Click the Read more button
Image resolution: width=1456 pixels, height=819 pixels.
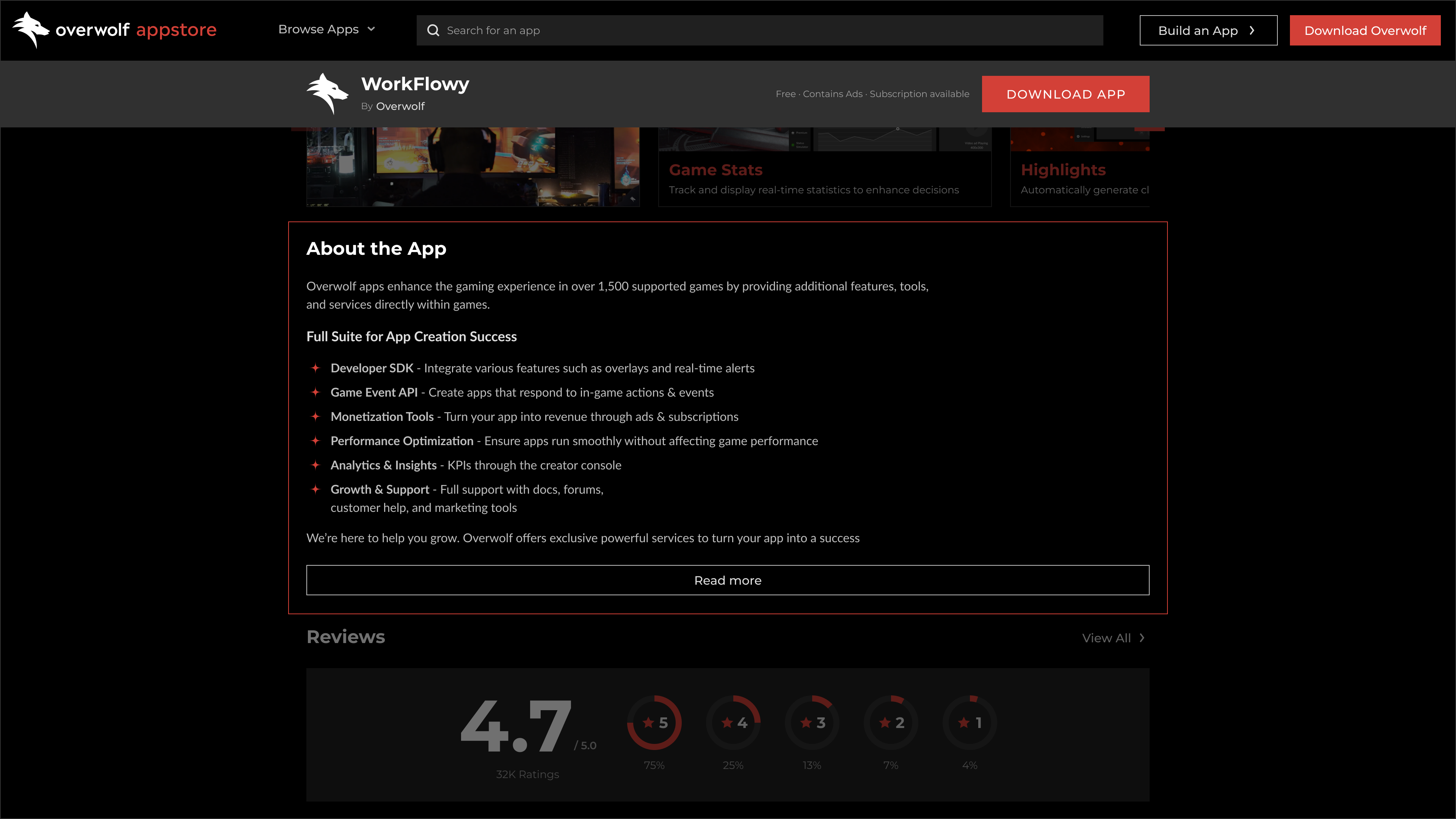[x=728, y=580]
